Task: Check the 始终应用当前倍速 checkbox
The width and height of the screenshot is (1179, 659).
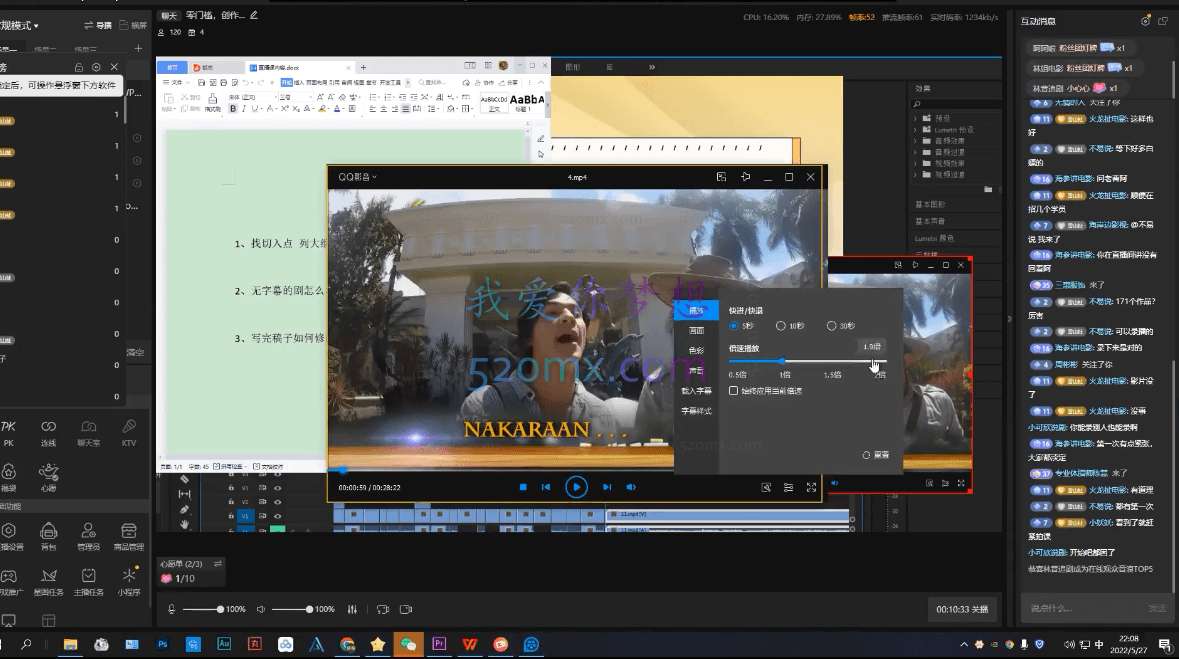Action: coord(734,391)
